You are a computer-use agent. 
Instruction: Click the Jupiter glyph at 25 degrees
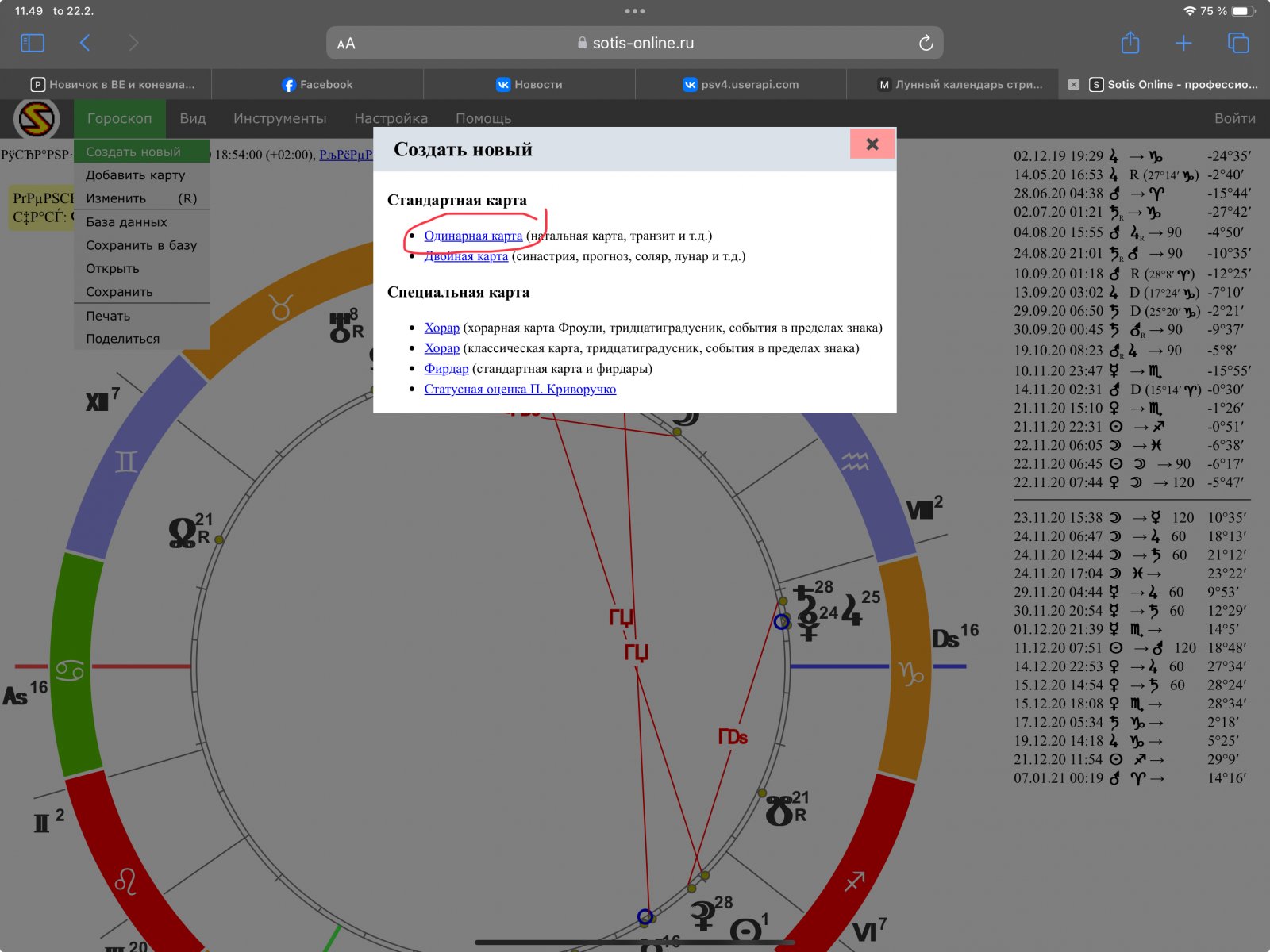pyautogui.click(x=852, y=610)
